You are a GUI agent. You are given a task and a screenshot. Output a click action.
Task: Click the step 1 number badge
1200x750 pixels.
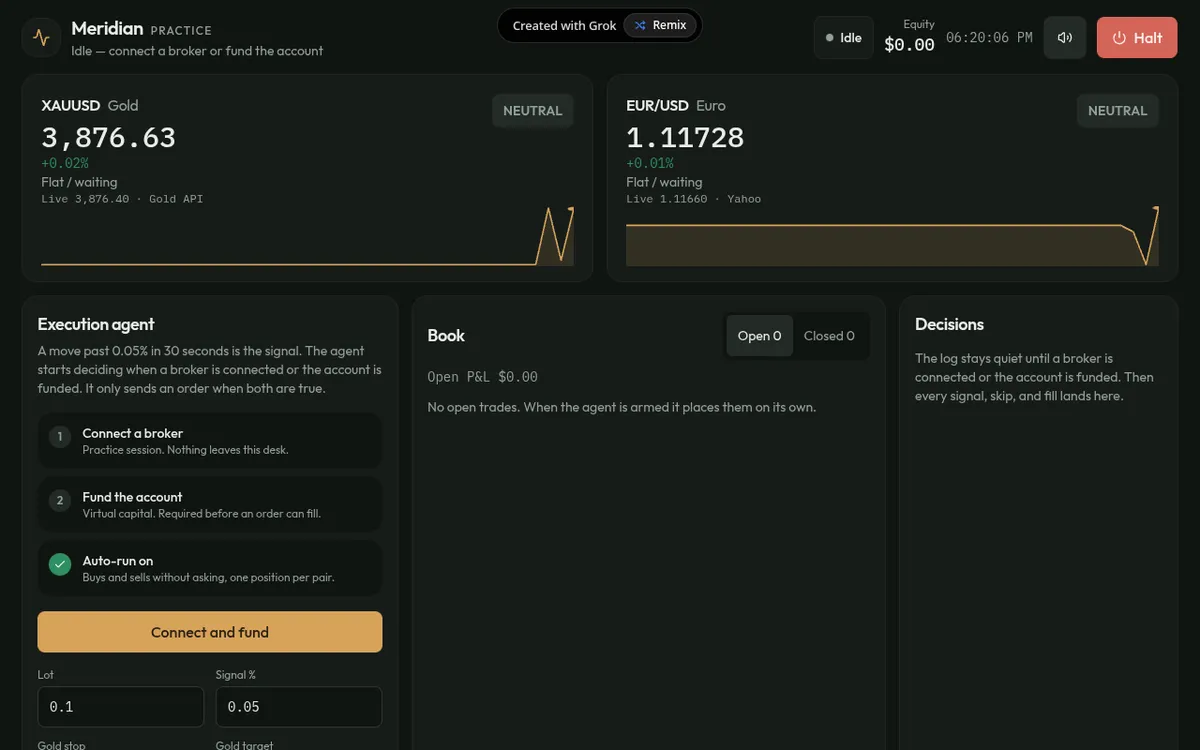60,436
